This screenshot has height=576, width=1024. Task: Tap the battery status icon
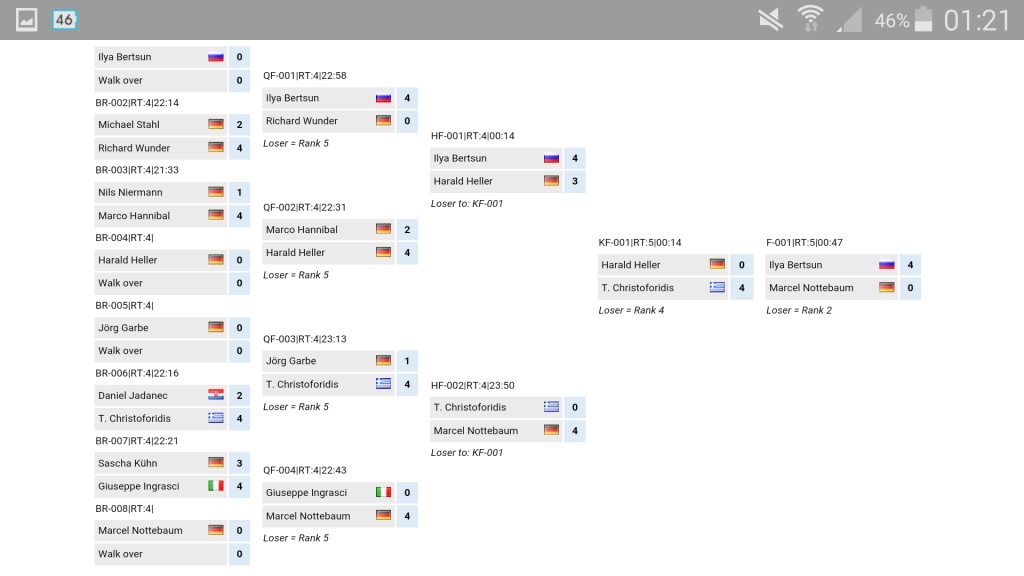tap(923, 19)
